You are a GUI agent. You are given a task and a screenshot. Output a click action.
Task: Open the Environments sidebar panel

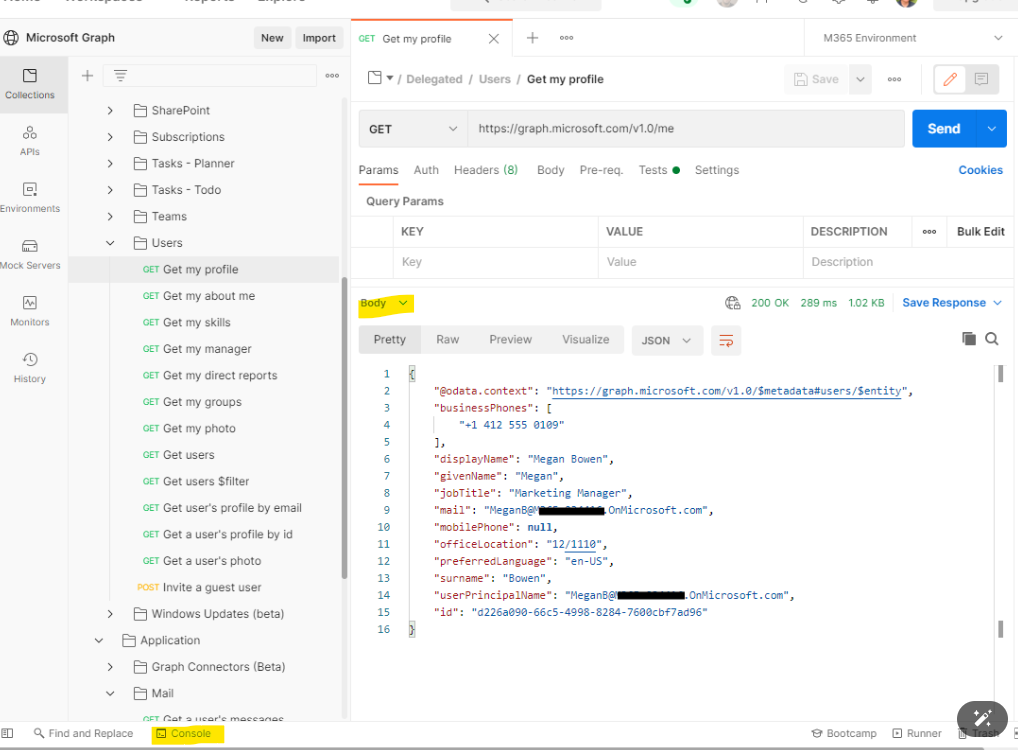point(30,197)
